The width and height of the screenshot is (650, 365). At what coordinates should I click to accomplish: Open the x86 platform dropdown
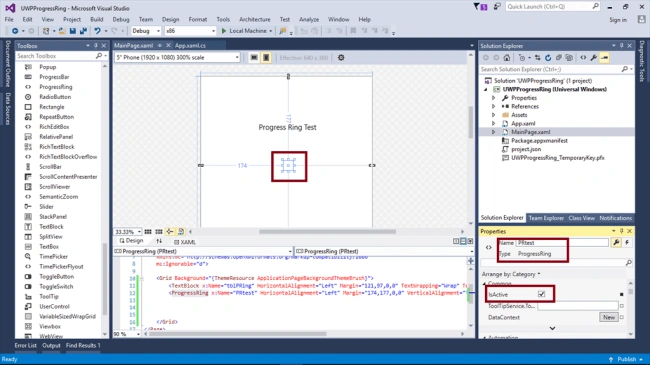click(x=190, y=31)
